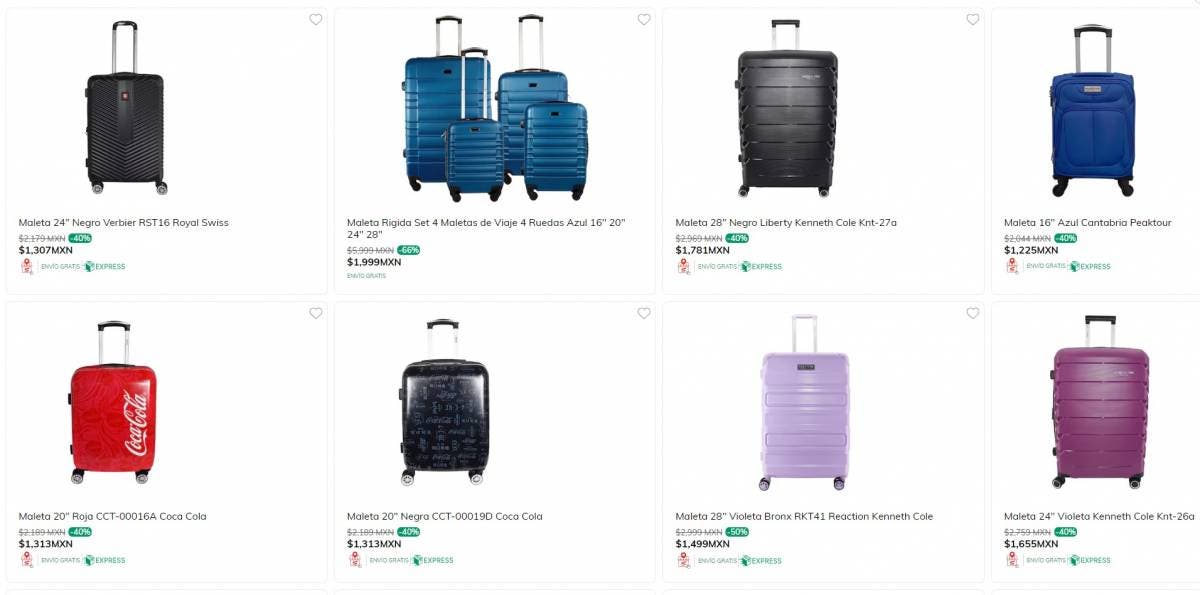Screen dimensions: 1200x595
Task: Click heart icon on black Coca Cola suitcase
Action: click(x=644, y=314)
